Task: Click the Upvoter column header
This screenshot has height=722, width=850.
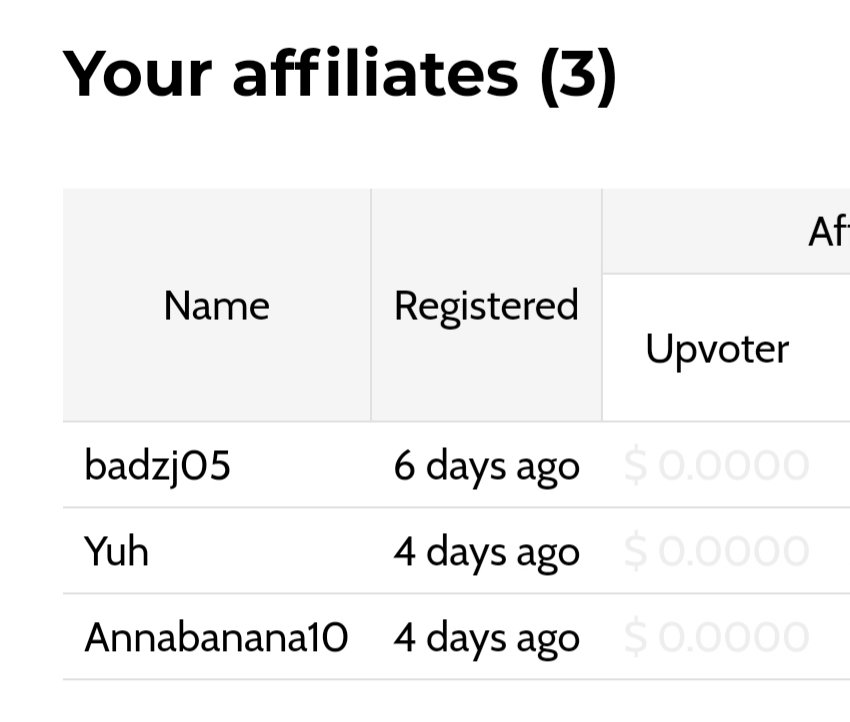Action: [717, 350]
